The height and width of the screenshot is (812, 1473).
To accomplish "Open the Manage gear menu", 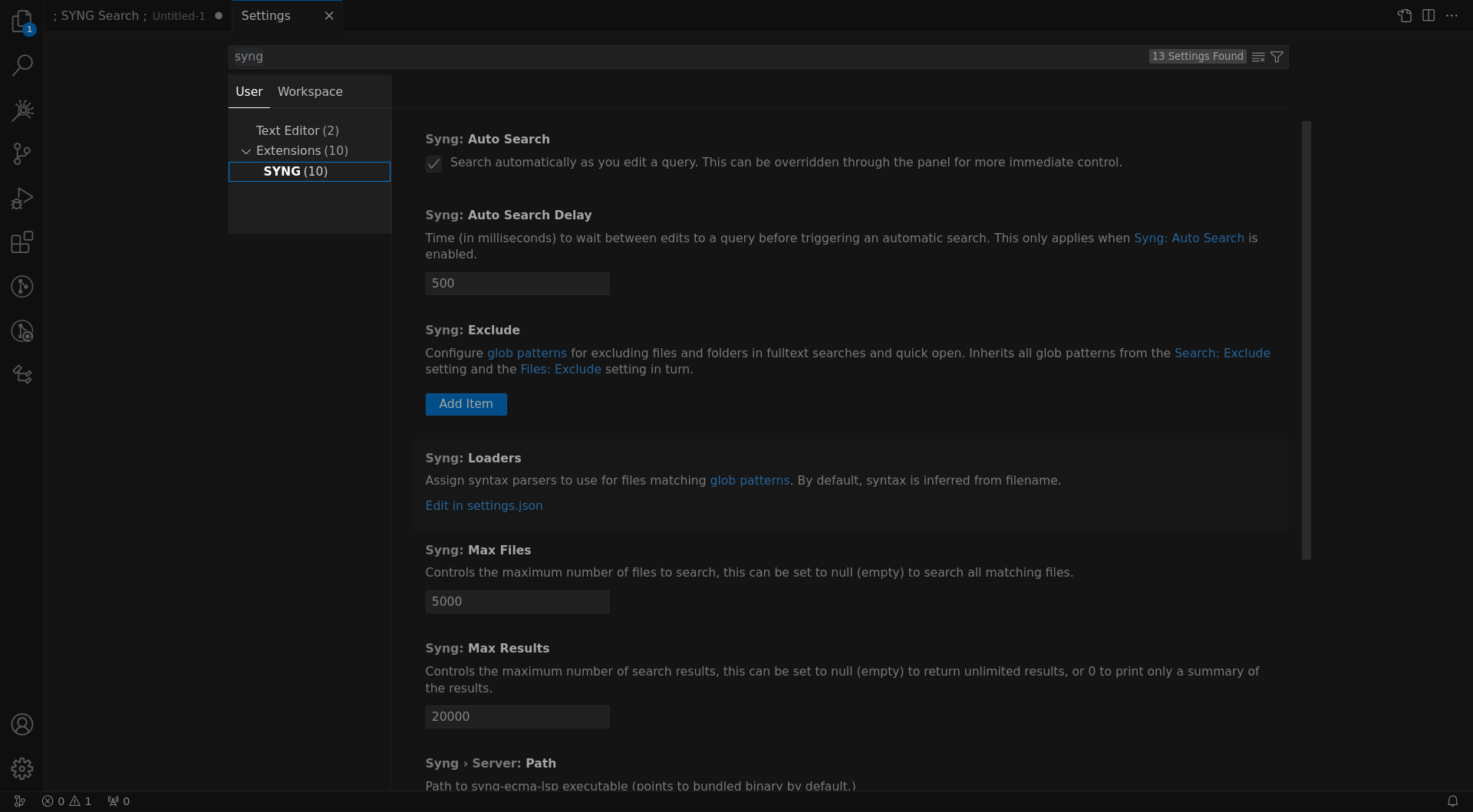I will [x=22, y=768].
